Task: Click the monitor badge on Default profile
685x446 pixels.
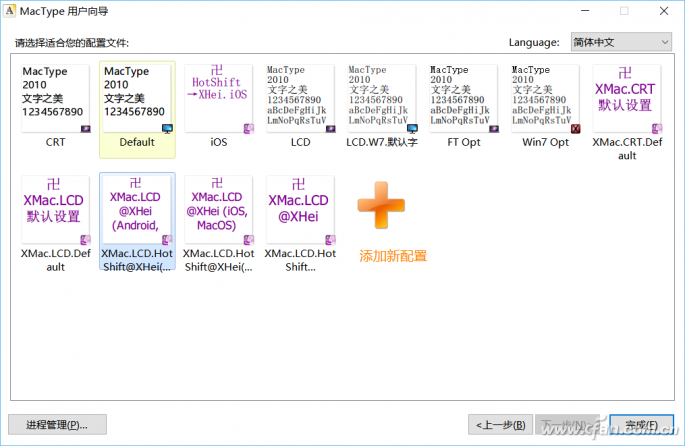Action: point(167,128)
